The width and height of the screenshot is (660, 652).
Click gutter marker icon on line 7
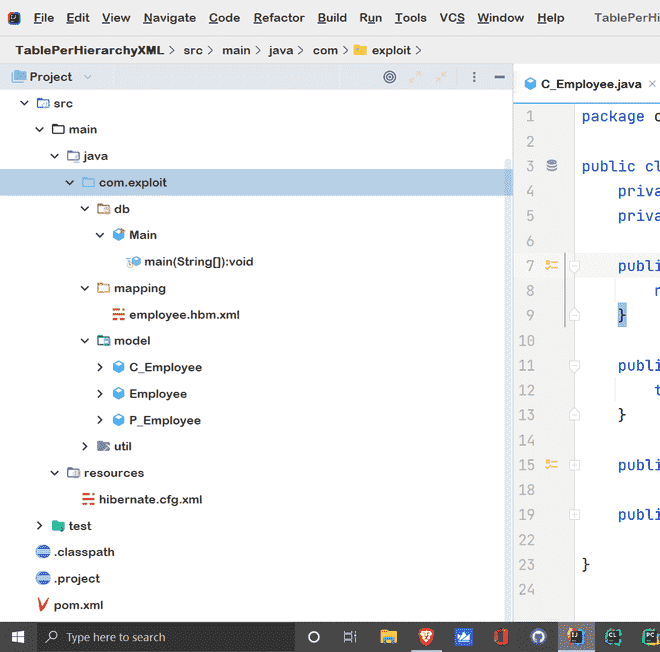(551, 265)
